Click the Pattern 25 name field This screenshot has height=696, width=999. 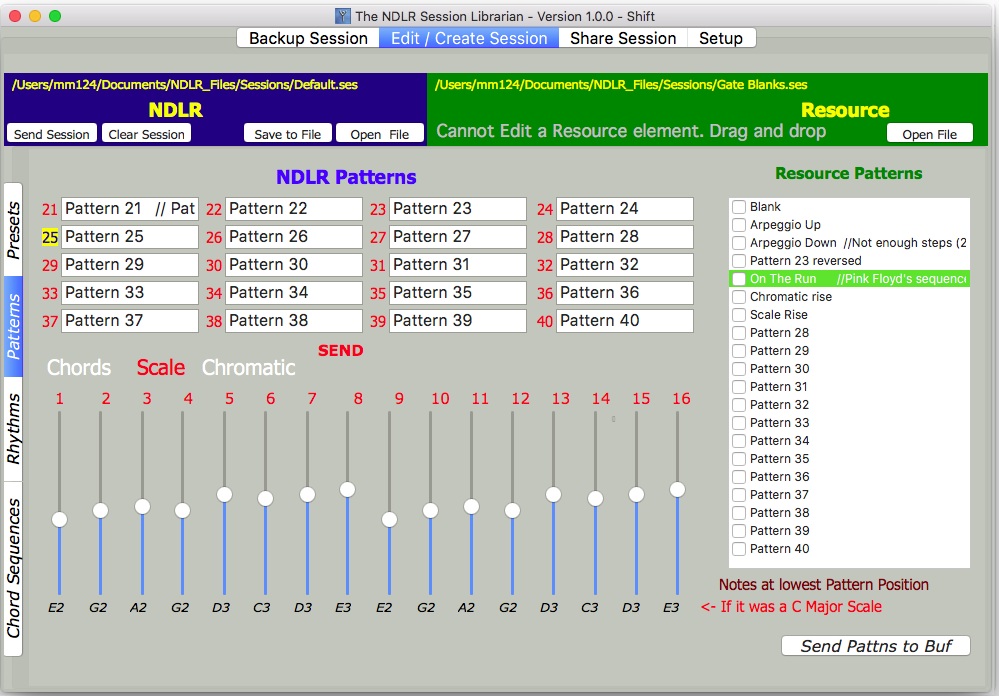click(x=130, y=237)
